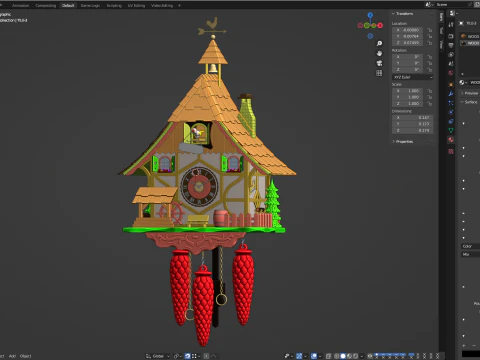Open the Global transform orientation dropdown
This screenshot has width=480, height=360.
pos(158,356)
